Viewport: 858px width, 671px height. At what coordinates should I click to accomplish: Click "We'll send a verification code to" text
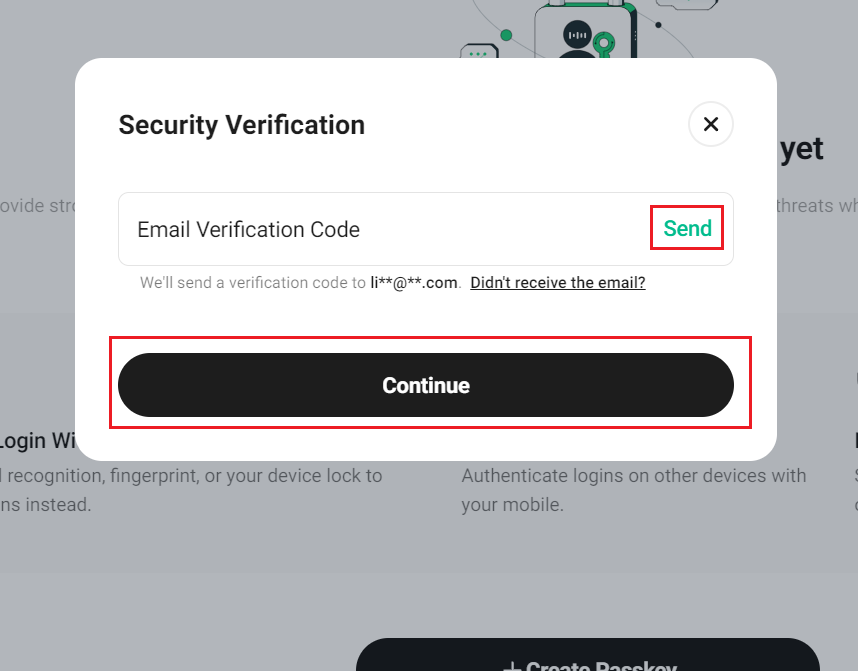tap(252, 282)
